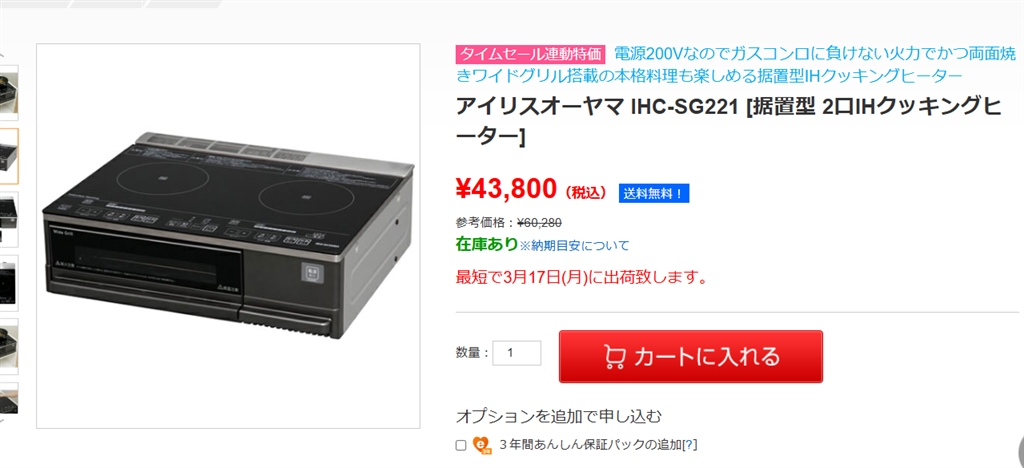Open the [?] help link for warranty pack

point(689,445)
